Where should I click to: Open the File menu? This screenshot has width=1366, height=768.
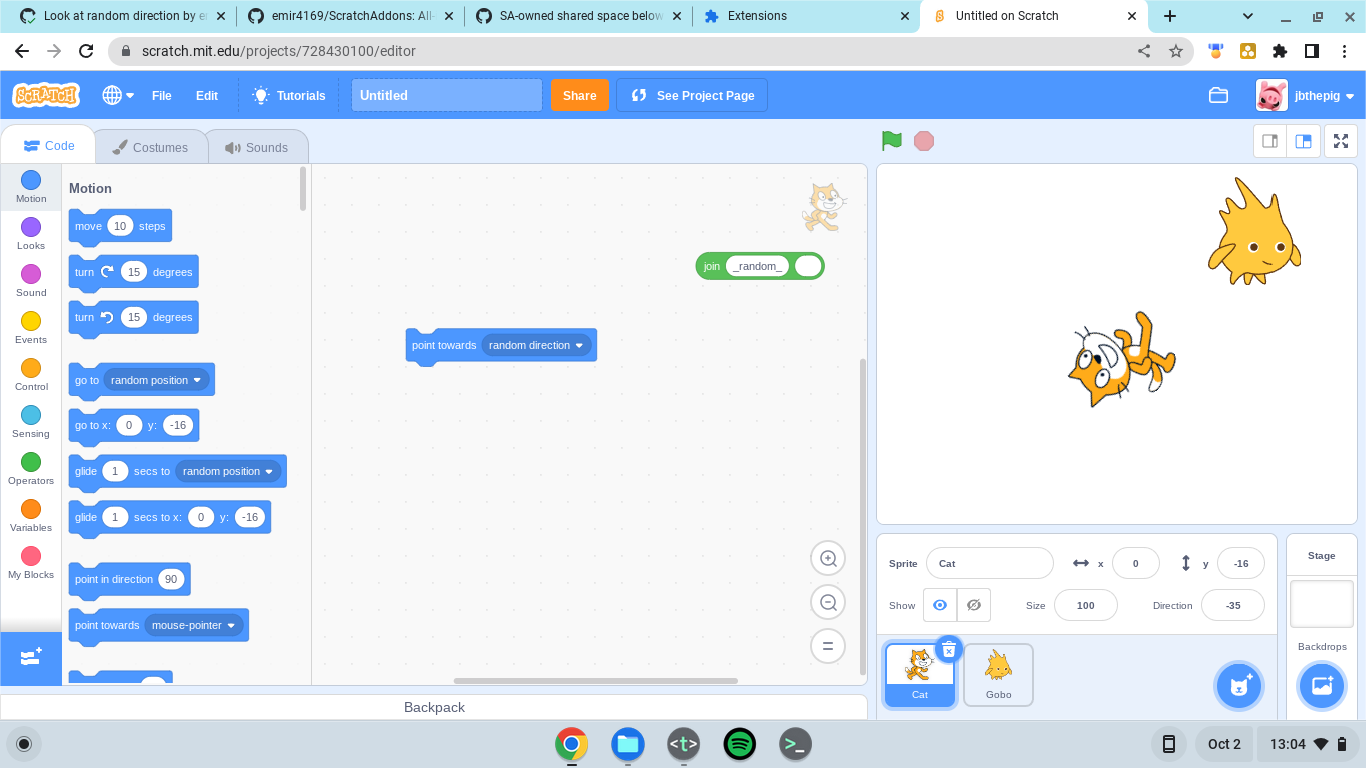[161, 95]
